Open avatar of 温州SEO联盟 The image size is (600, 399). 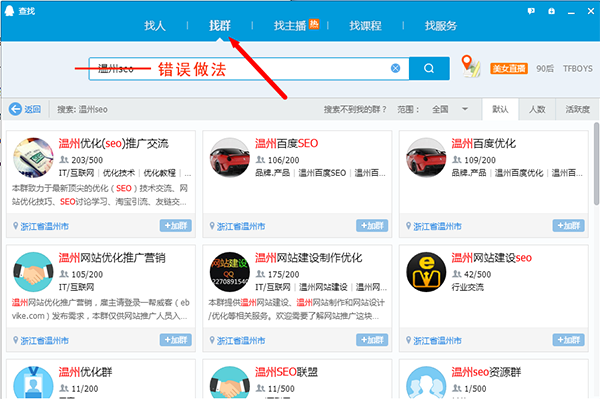pos(230,383)
